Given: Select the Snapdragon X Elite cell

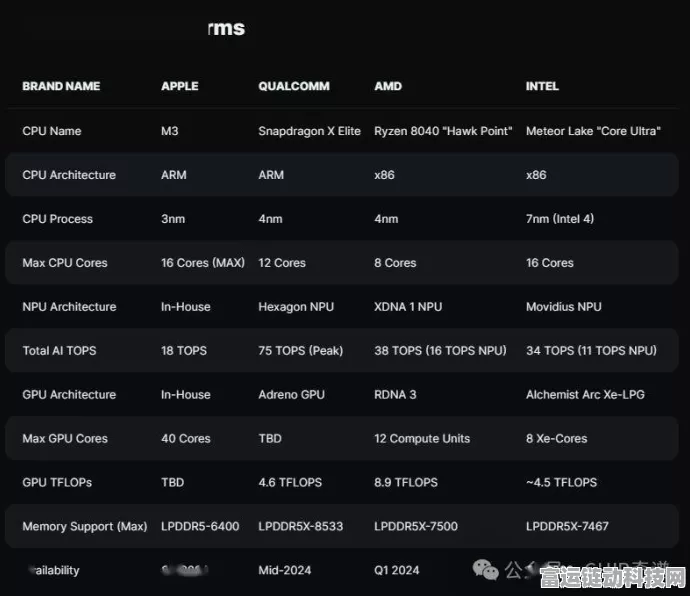Looking at the screenshot, I should (309, 131).
